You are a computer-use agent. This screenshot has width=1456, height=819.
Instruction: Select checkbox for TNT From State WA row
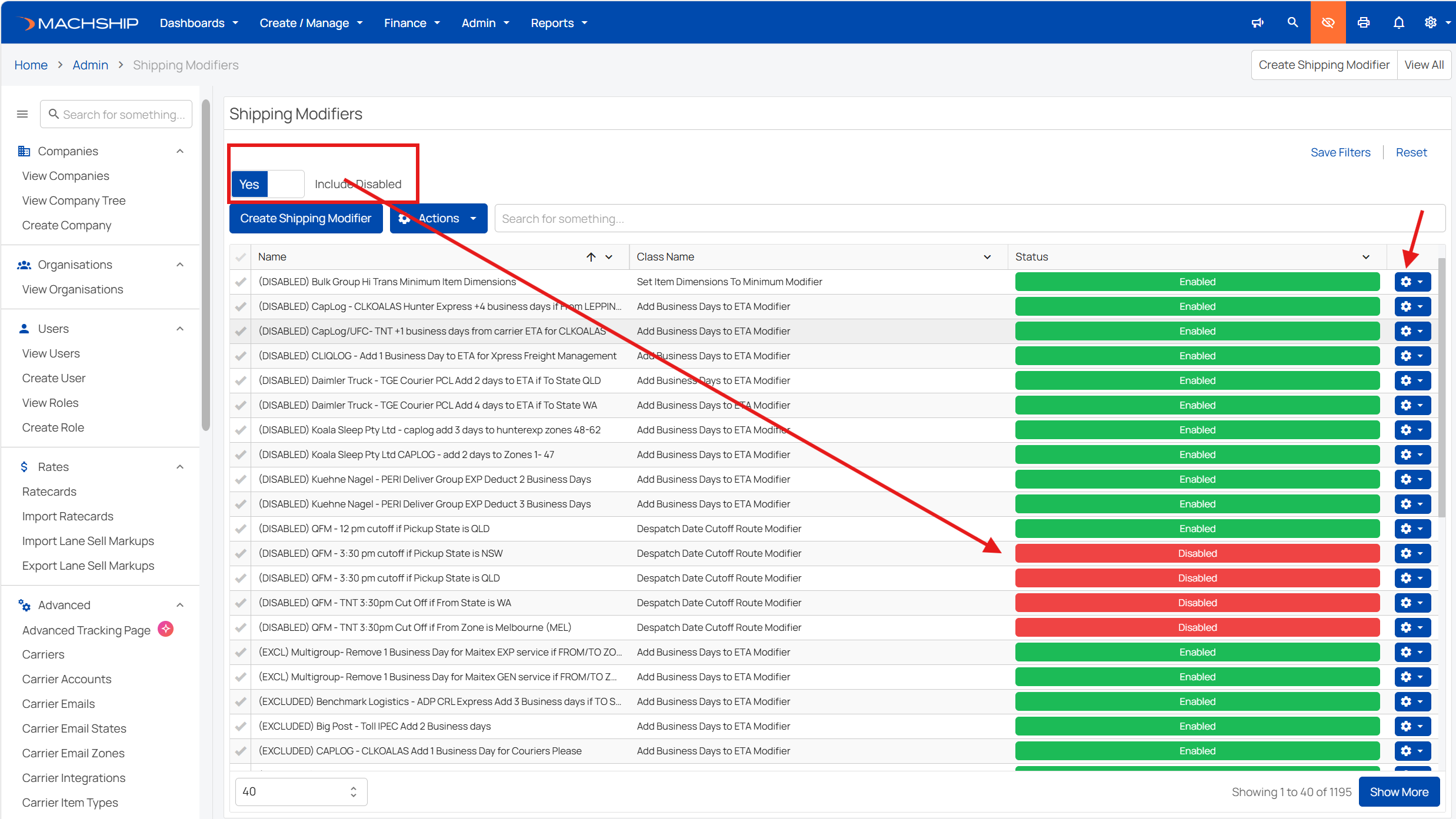click(241, 603)
